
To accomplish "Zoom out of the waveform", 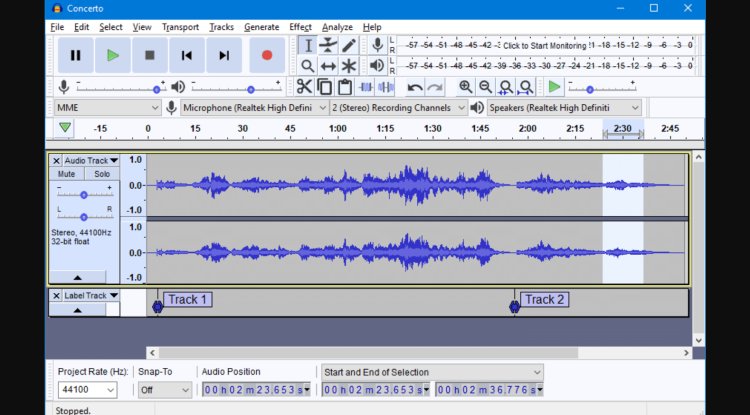I will [485, 87].
